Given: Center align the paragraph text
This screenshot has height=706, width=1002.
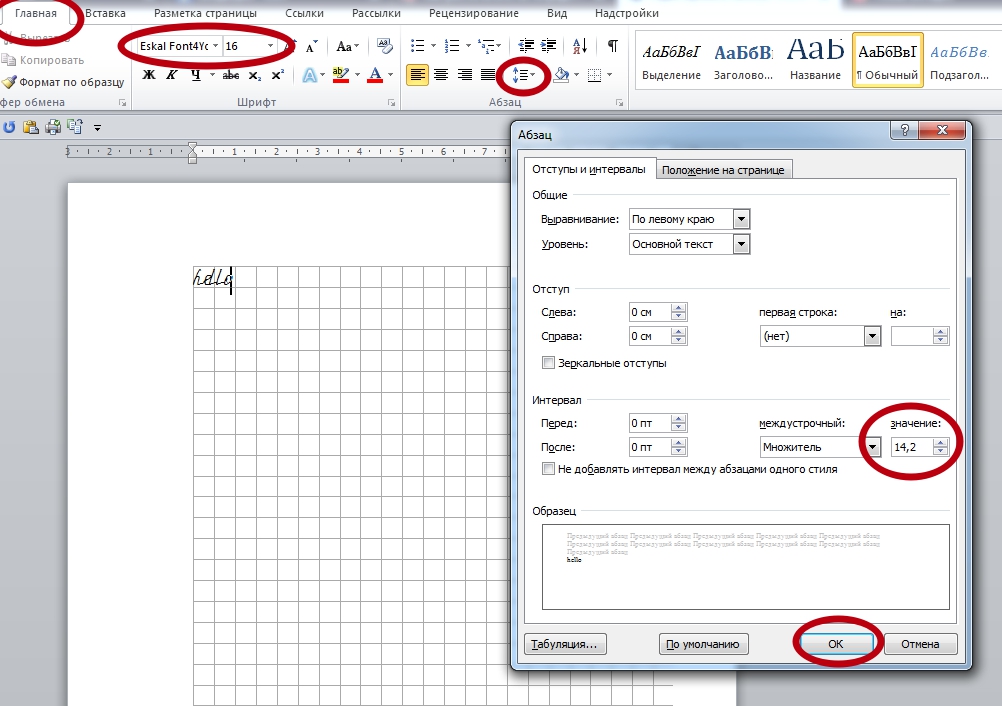Looking at the screenshot, I should pyautogui.click(x=441, y=75).
